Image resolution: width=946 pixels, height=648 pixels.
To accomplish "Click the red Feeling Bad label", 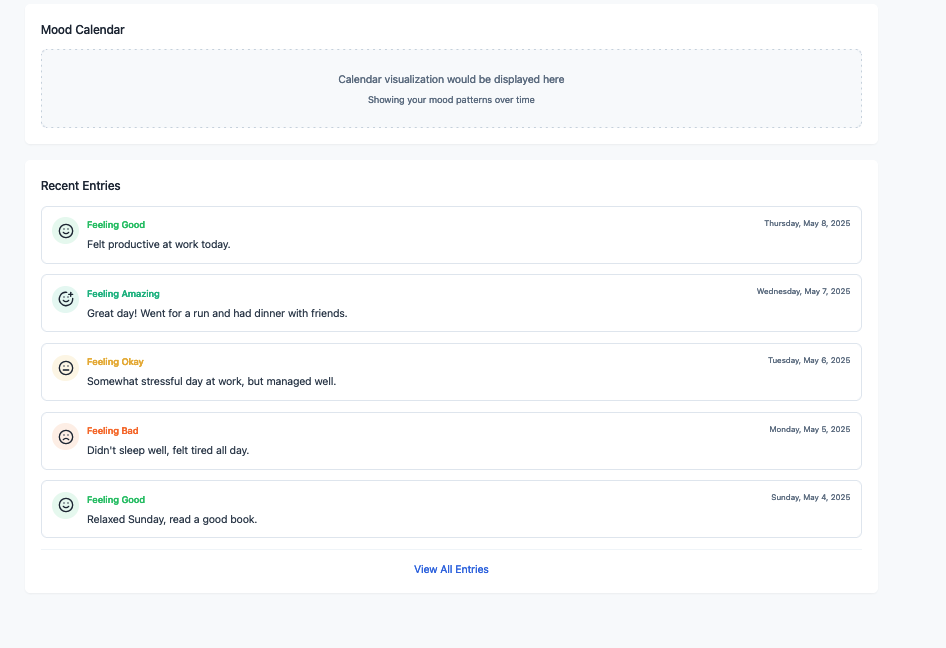I will (112, 431).
